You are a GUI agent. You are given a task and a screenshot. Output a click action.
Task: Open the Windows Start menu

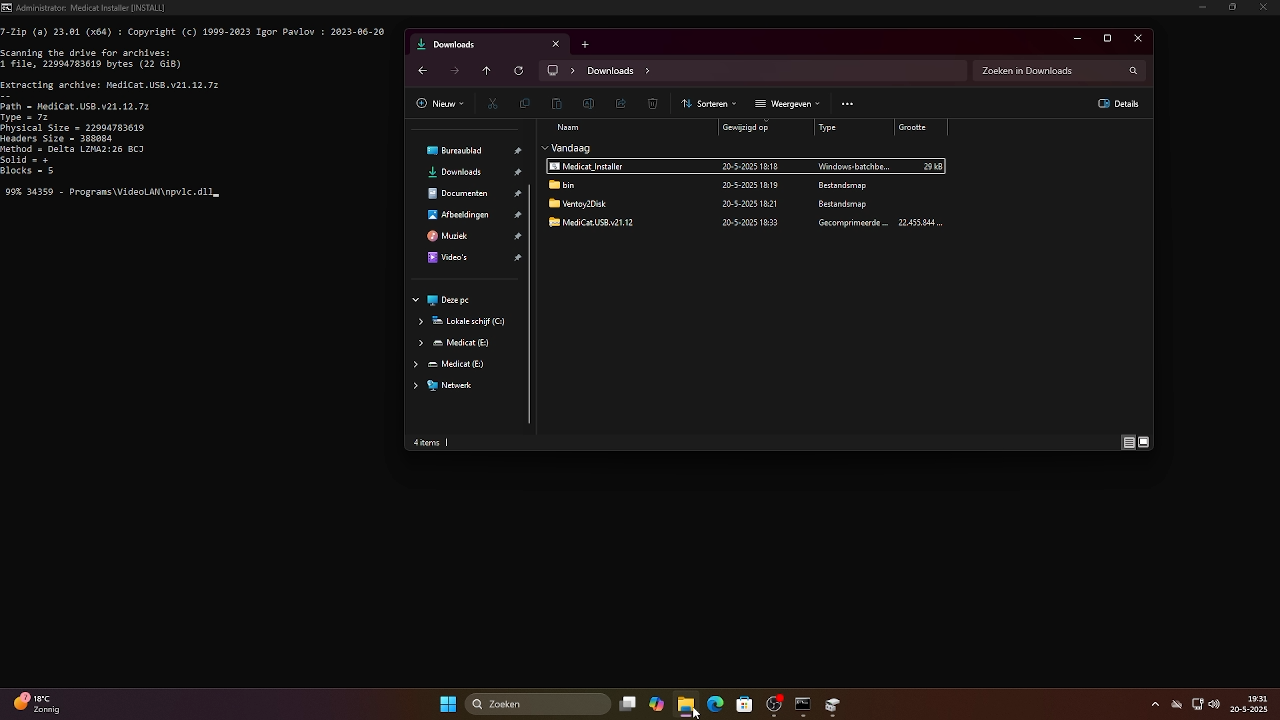click(448, 704)
